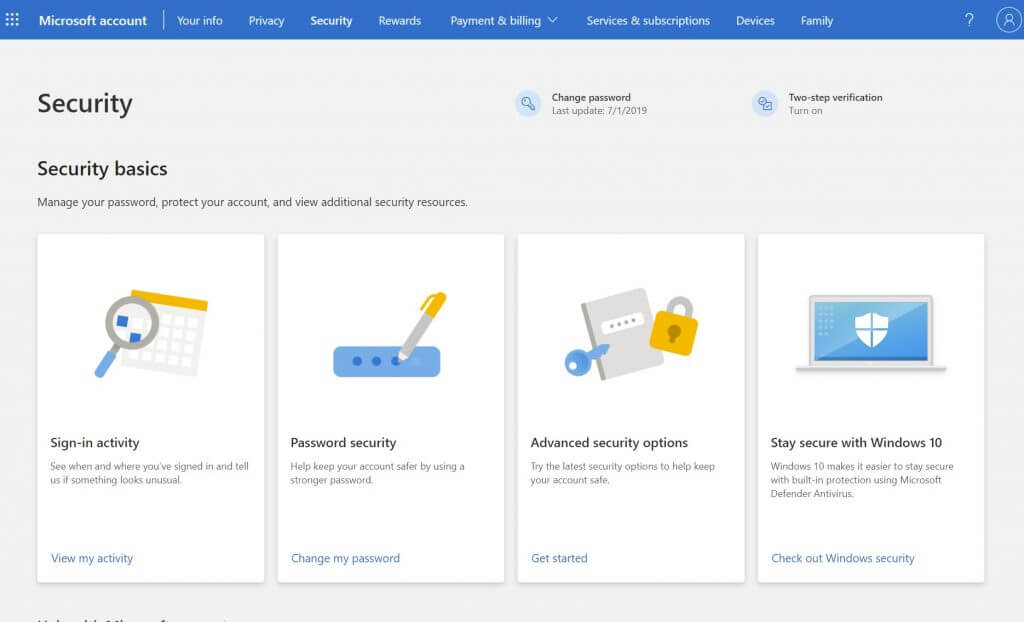
Task: Open the Rewards tab
Action: pyautogui.click(x=400, y=20)
